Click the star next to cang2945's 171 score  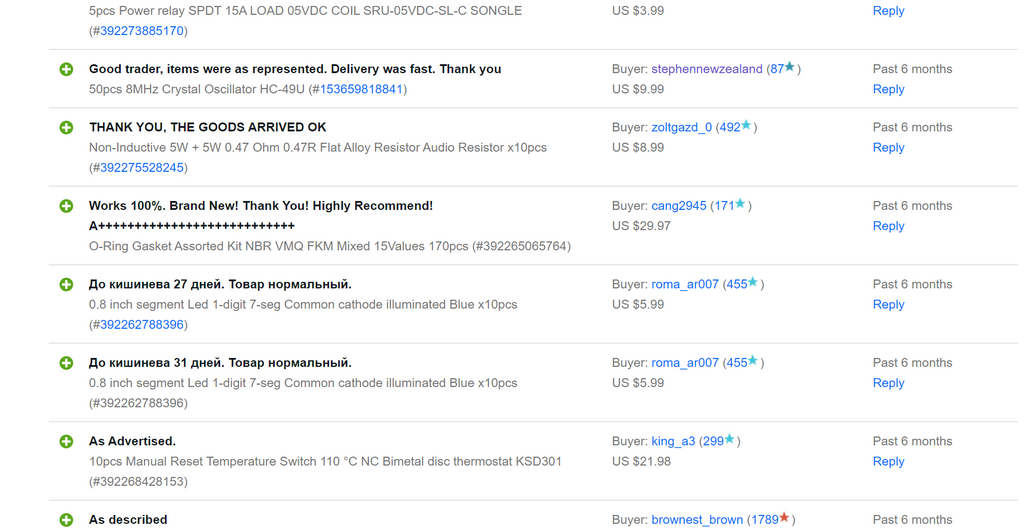(x=740, y=204)
